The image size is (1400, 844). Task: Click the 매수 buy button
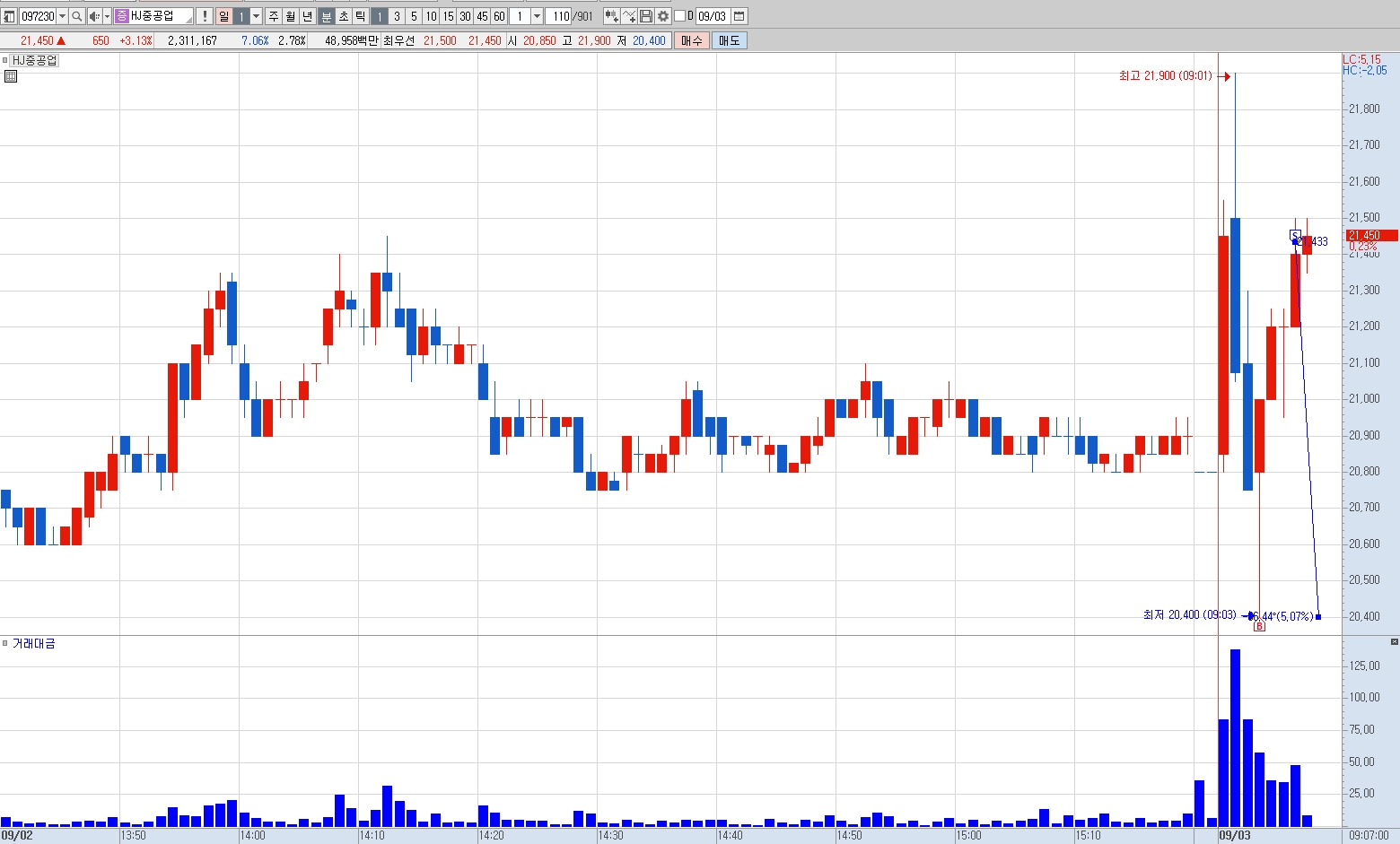[692, 40]
